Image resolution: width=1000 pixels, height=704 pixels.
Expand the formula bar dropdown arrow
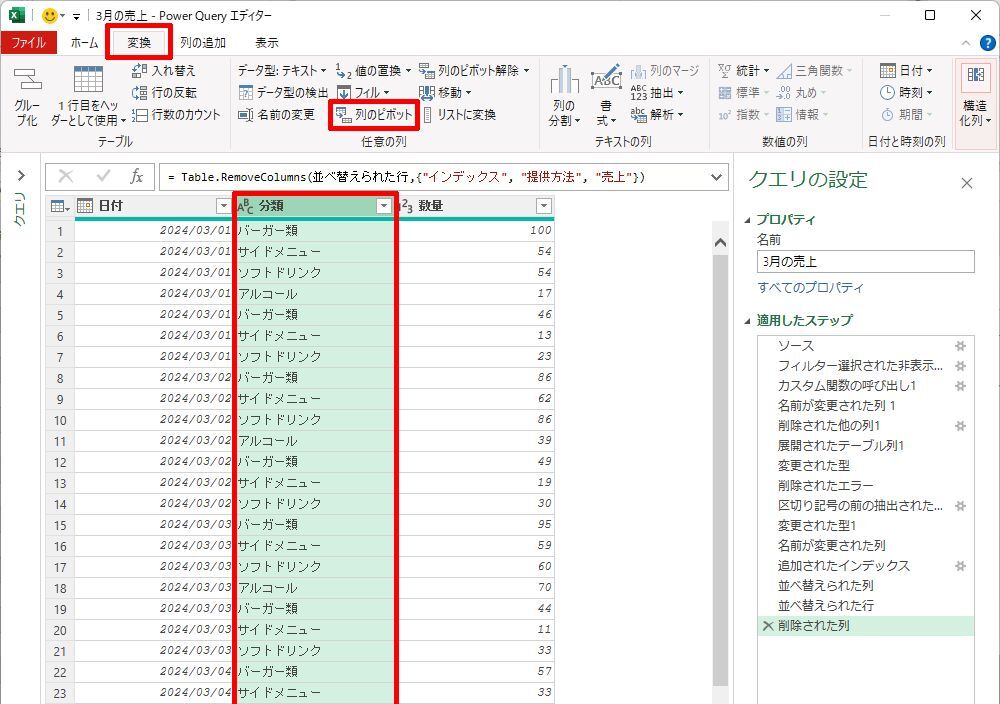[716, 177]
